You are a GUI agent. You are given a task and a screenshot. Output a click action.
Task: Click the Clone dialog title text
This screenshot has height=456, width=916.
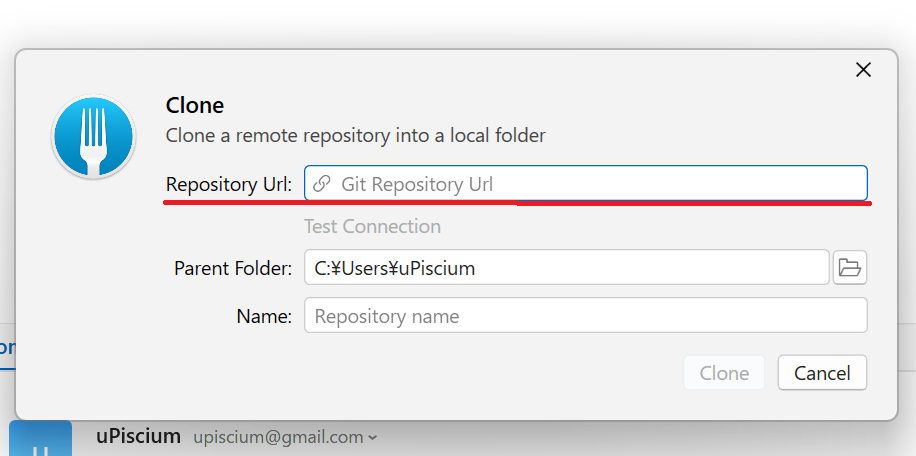coord(195,105)
